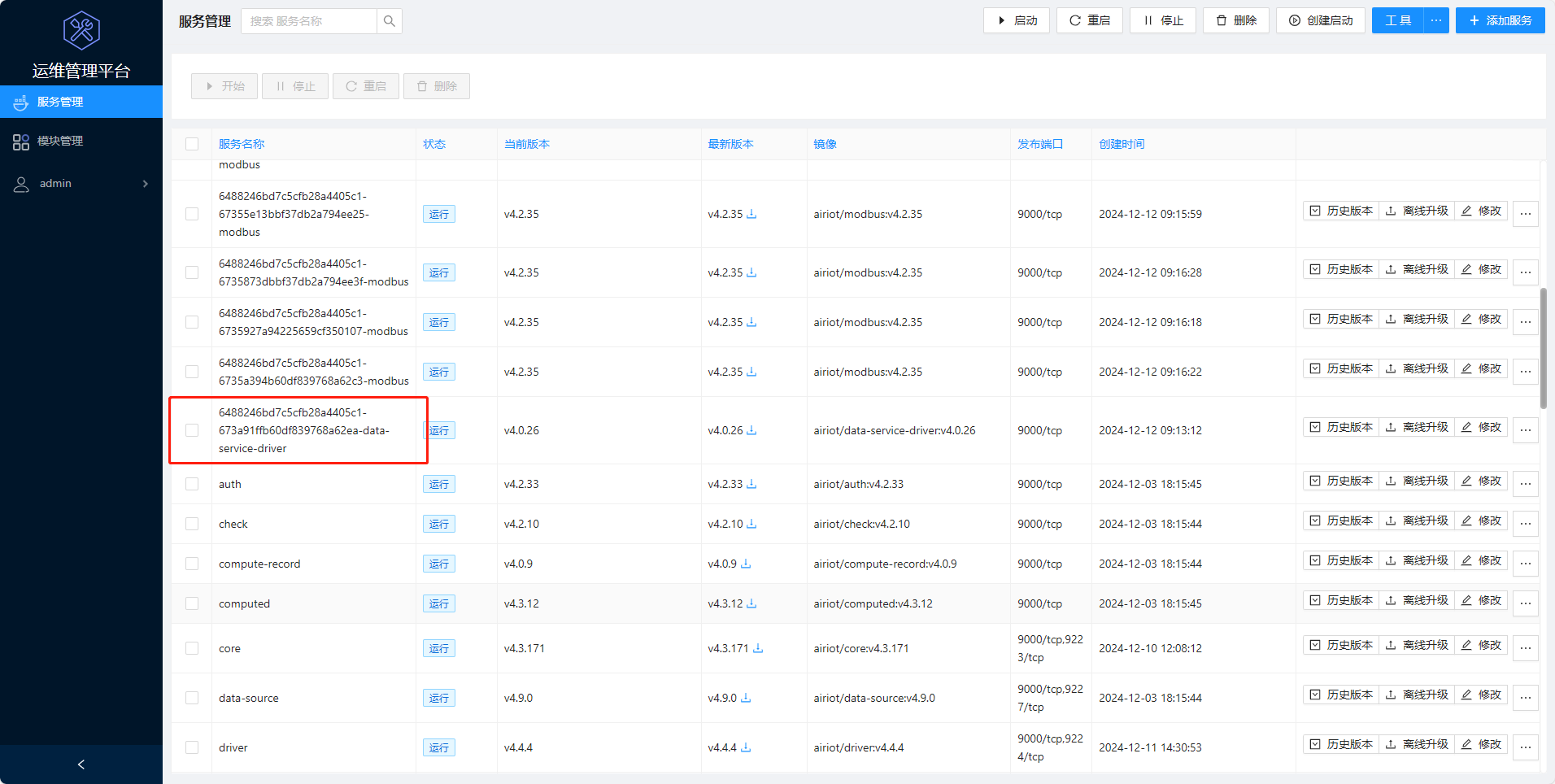
Task: Open more actions for computed row
Action: tap(1526, 603)
